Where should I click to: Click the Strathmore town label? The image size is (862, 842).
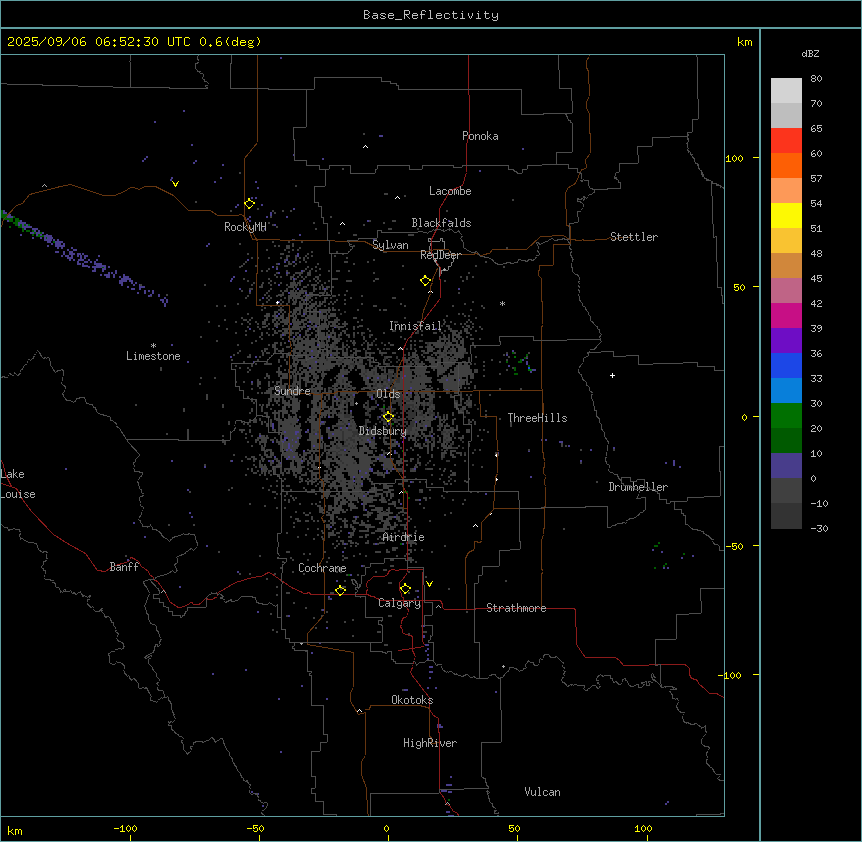coord(516,608)
